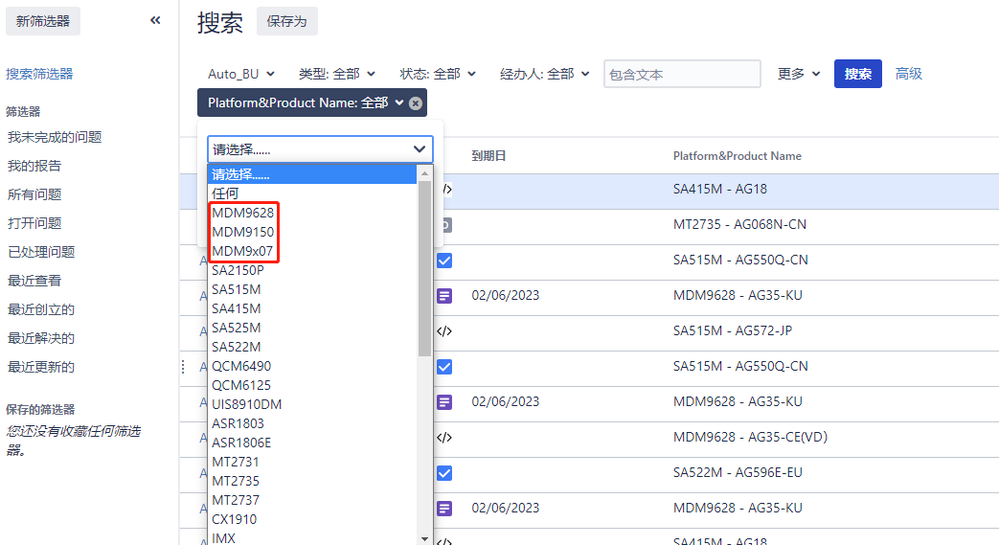Collapse the sidebar with the double-chevron icon
The width and height of the screenshot is (999, 545).
click(155, 20)
